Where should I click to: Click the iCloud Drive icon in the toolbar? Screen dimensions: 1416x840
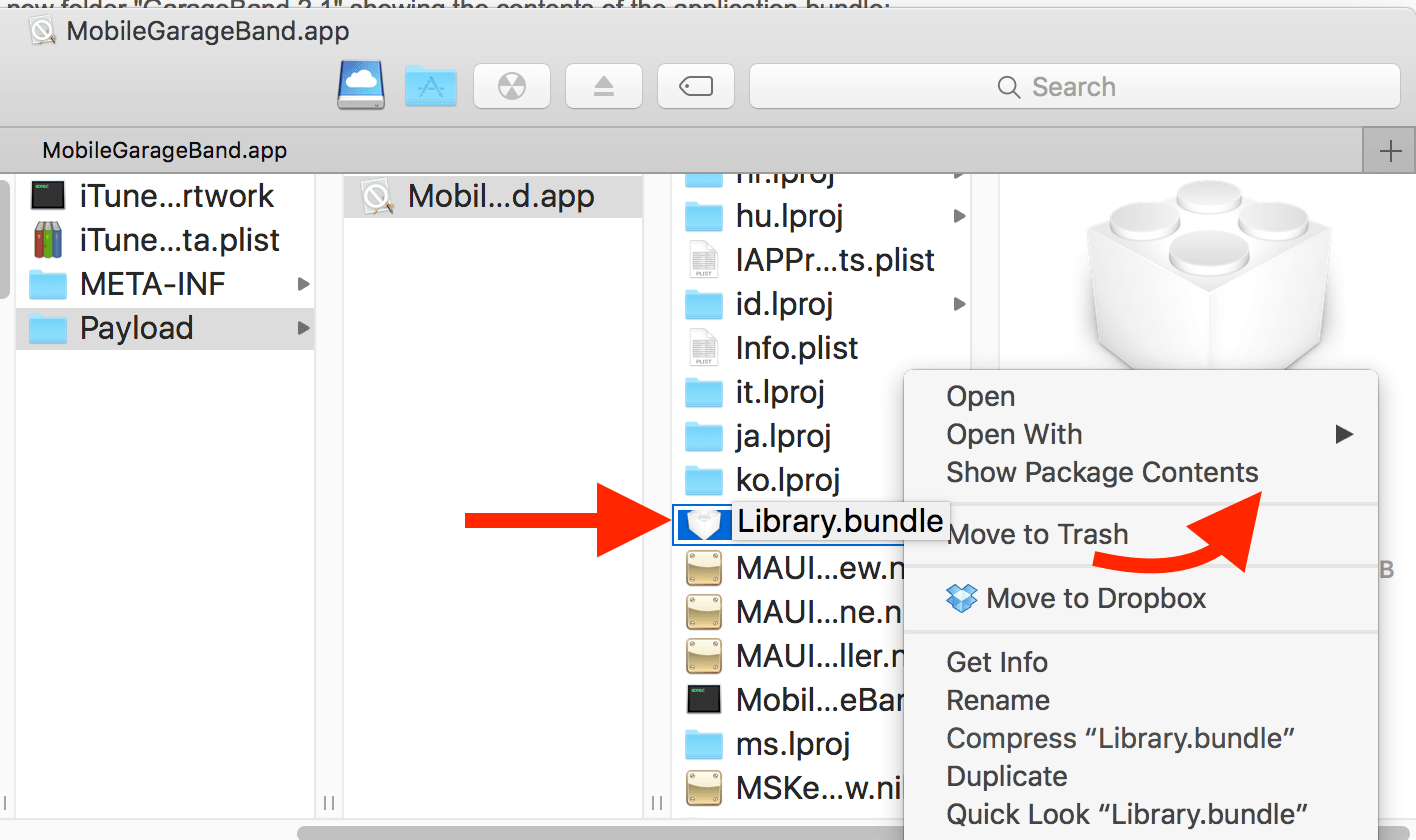click(x=360, y=85)
